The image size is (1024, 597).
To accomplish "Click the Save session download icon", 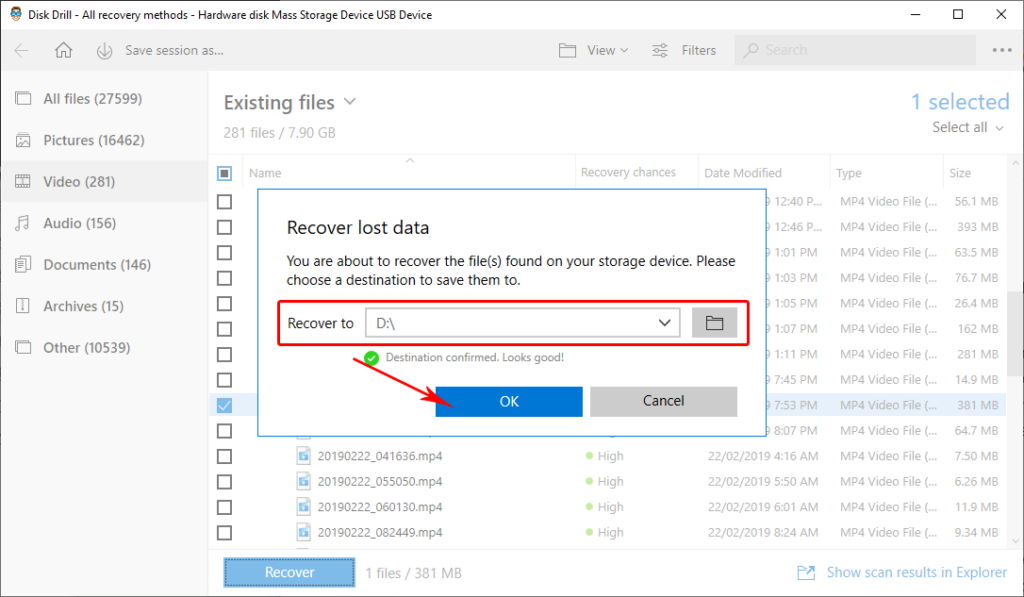I will pyautogui.click(x=105, y=51).
